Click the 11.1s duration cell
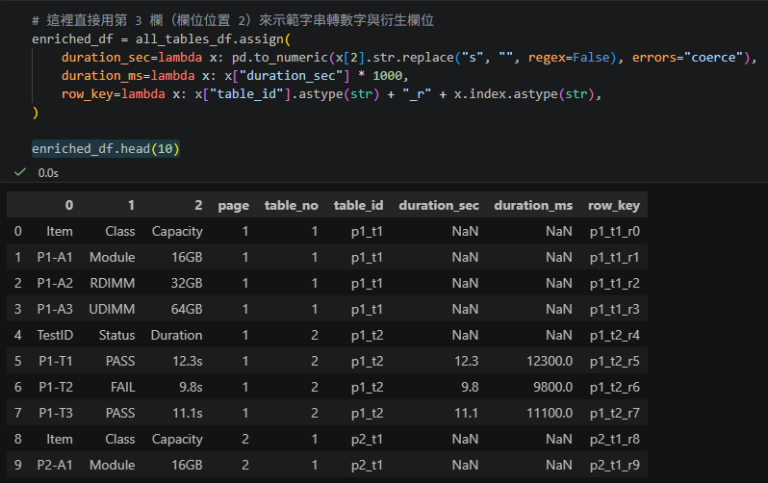The image size is (768, 483). coord(187,413)
